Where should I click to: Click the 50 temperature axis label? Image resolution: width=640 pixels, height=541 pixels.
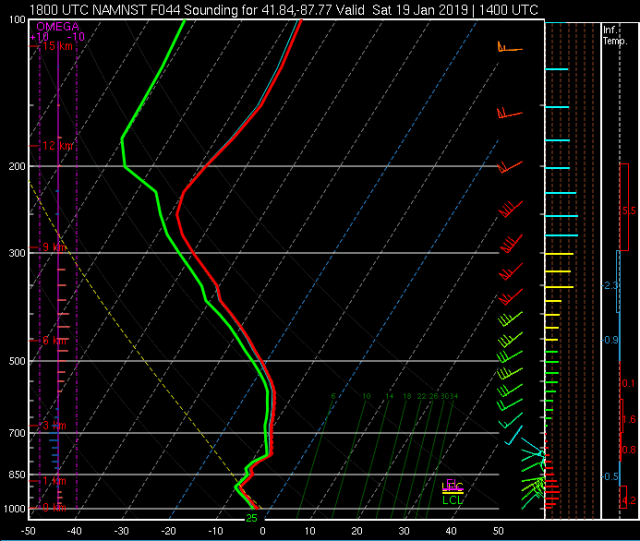pos(497,530)
